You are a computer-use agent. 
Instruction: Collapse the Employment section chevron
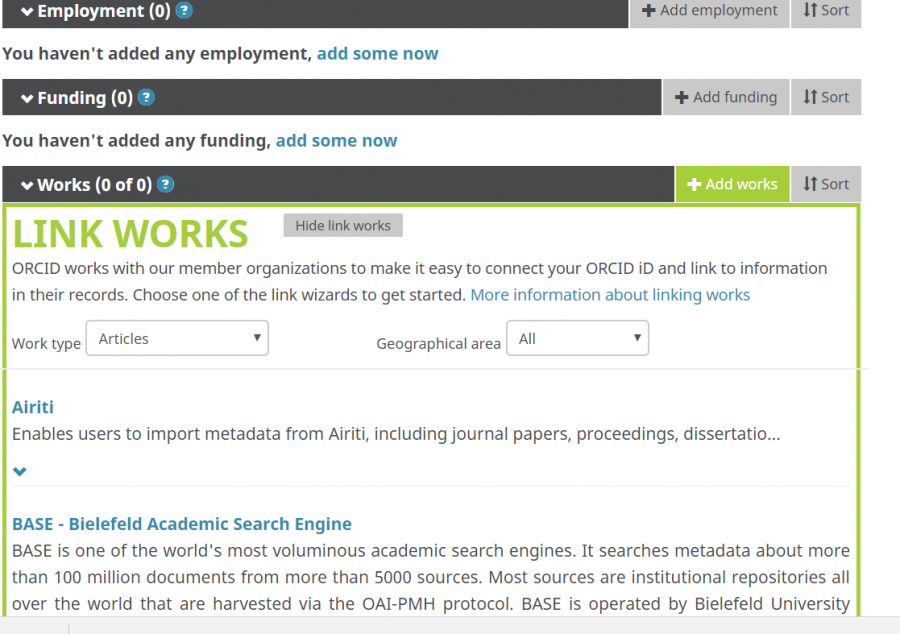tap(27, 12)
